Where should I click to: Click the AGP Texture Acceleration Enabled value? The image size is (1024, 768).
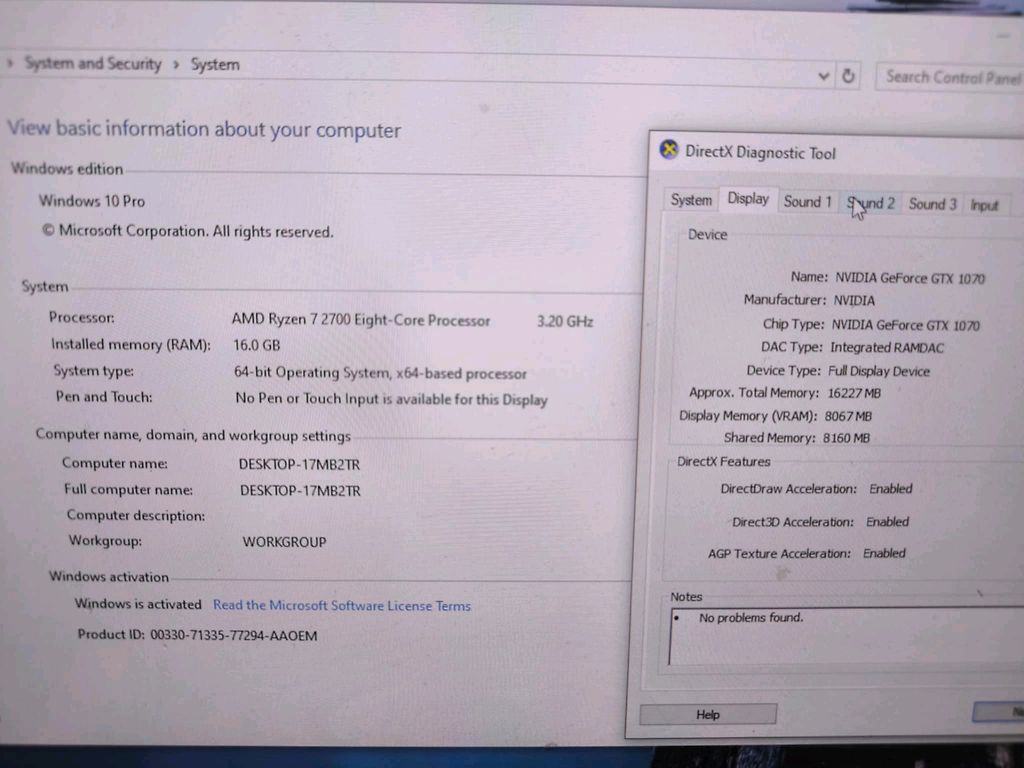[x=884, y=553]
